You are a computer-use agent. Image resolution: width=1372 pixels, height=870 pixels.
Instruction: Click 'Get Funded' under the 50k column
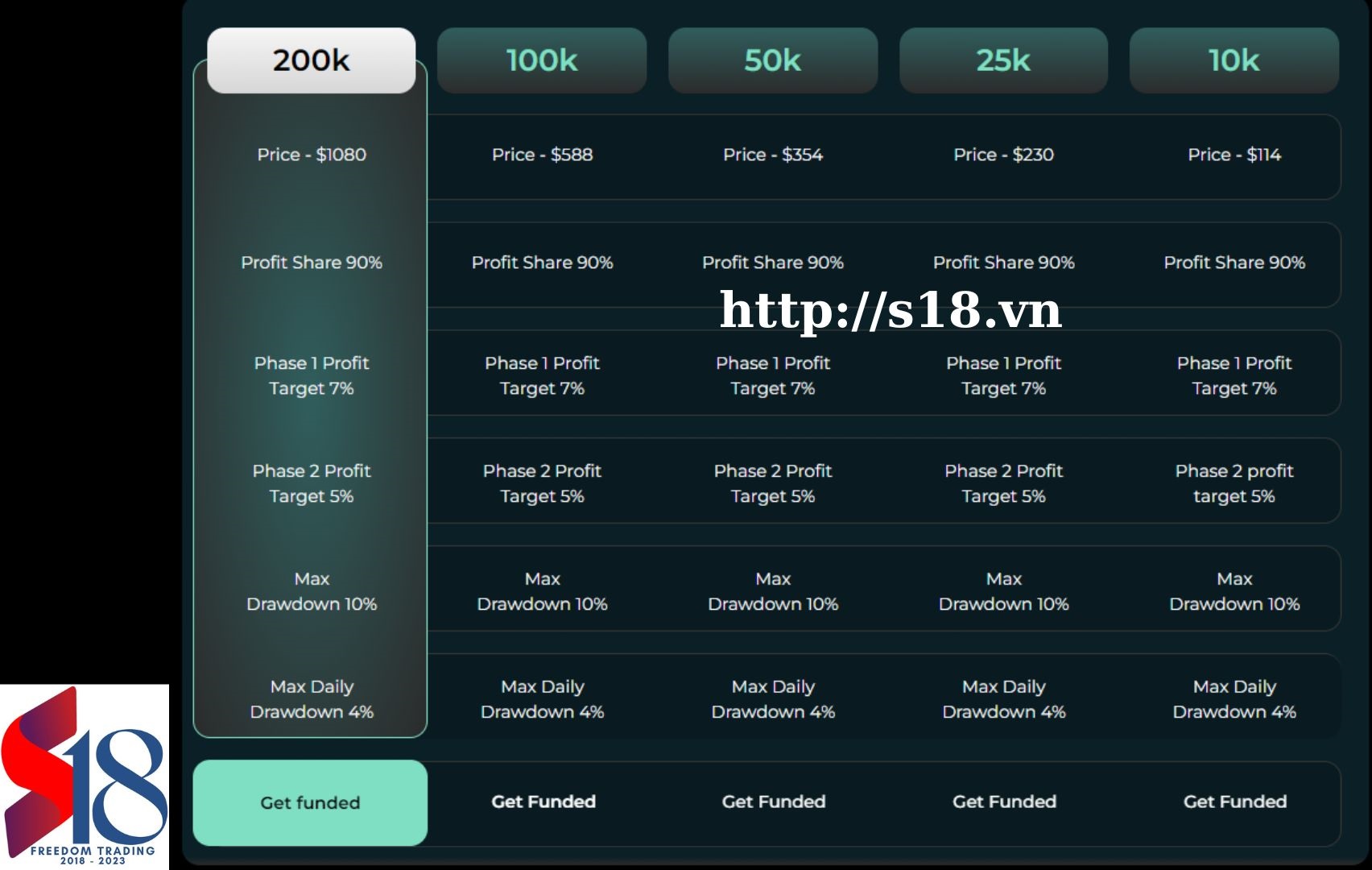(773, 802)
